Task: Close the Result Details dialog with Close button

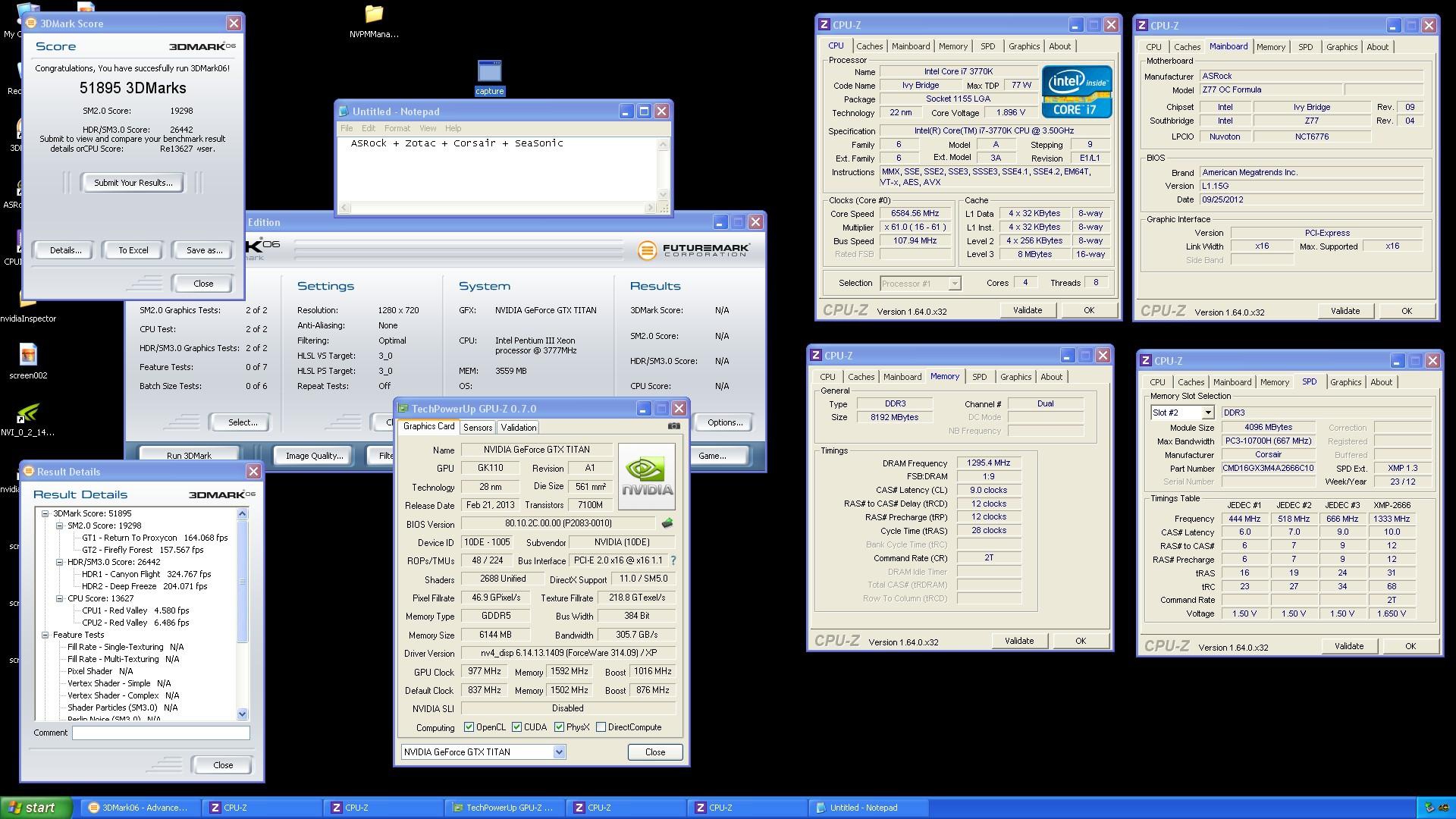Action: 223,764
